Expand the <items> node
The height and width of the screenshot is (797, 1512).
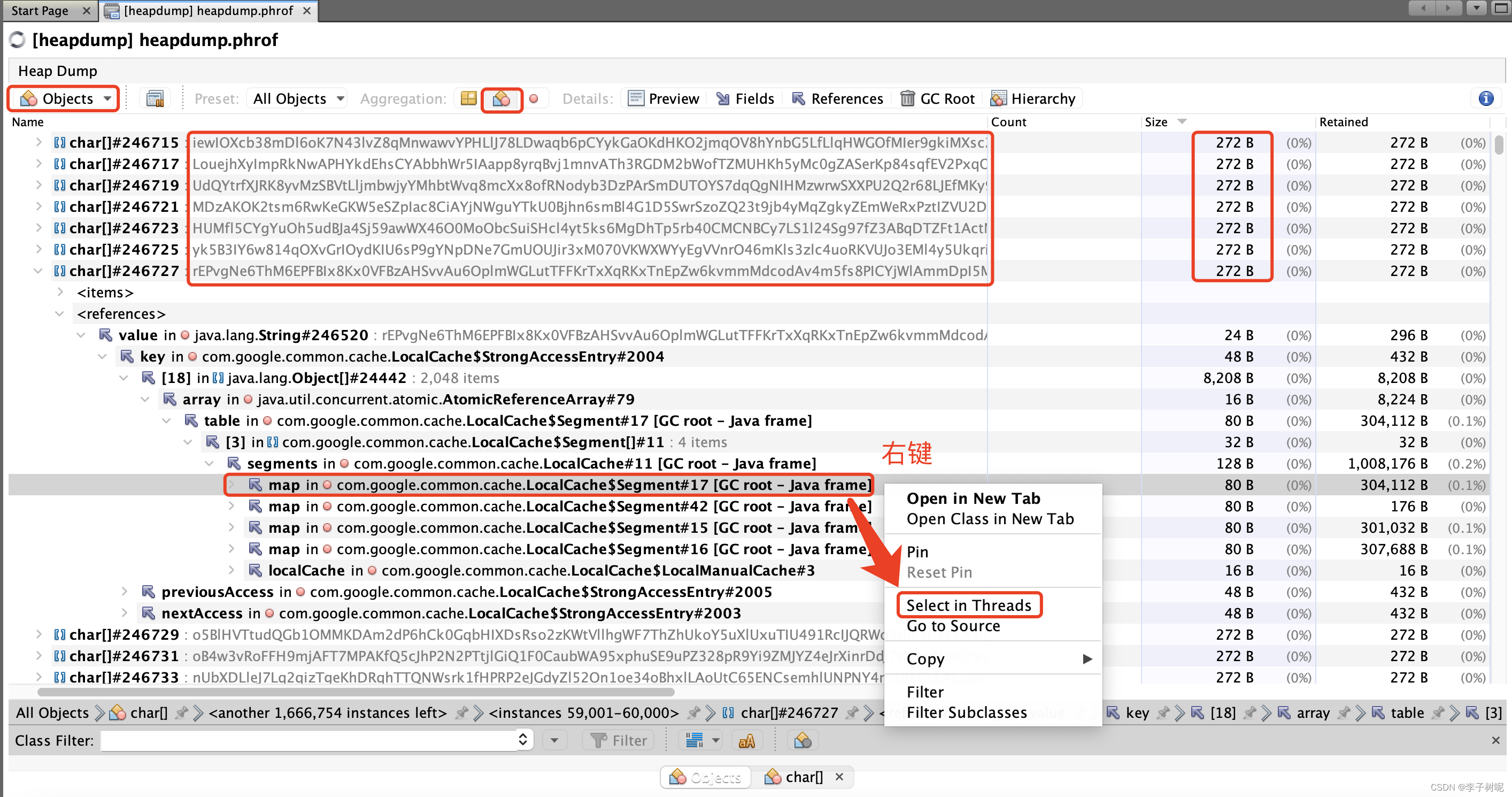coord(60,292)
